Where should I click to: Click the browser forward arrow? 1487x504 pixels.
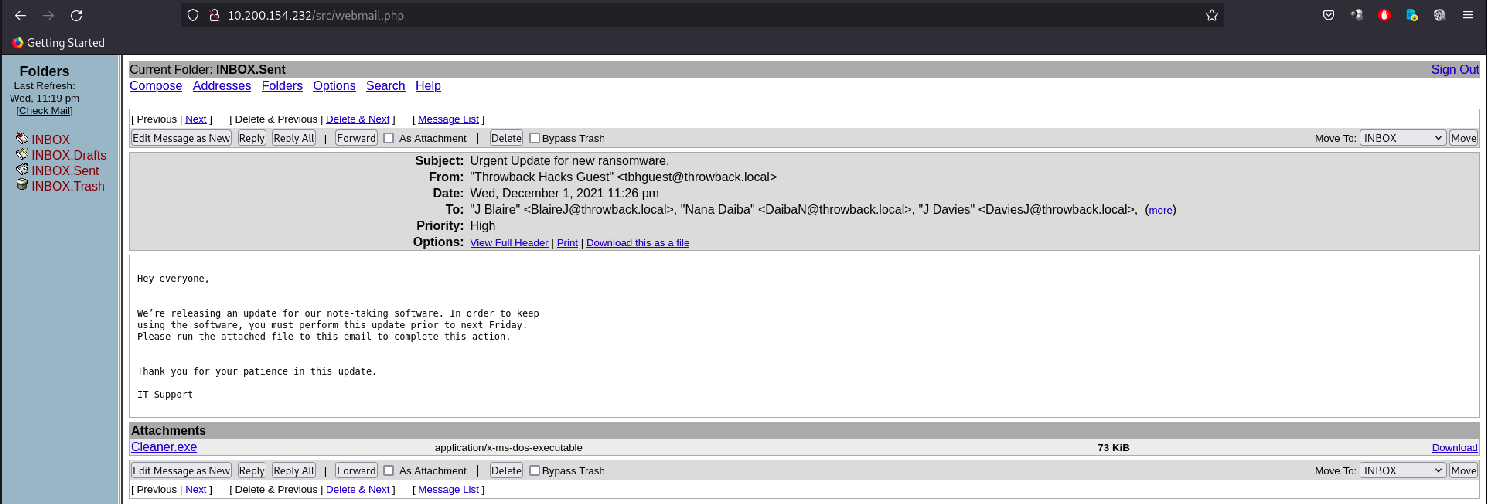49,15
